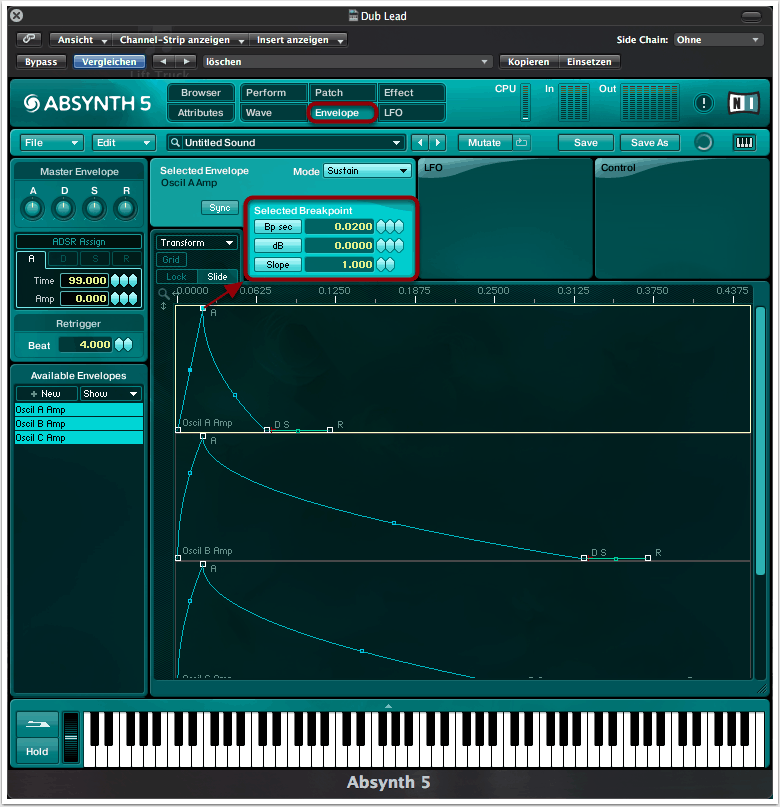Click the mutate retry icon beside Mutate
This screenshot has width=780, height=807.
(522, 143)
